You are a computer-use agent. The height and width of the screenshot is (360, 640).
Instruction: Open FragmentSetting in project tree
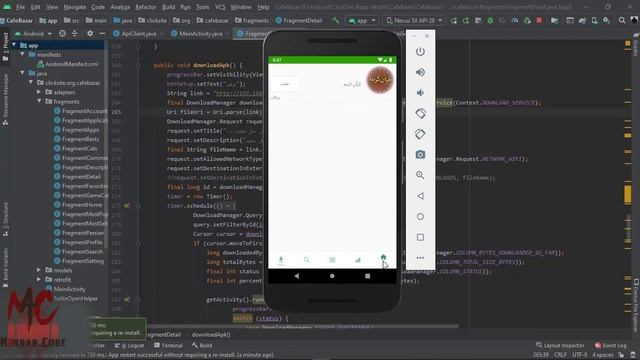coord(82,261)
